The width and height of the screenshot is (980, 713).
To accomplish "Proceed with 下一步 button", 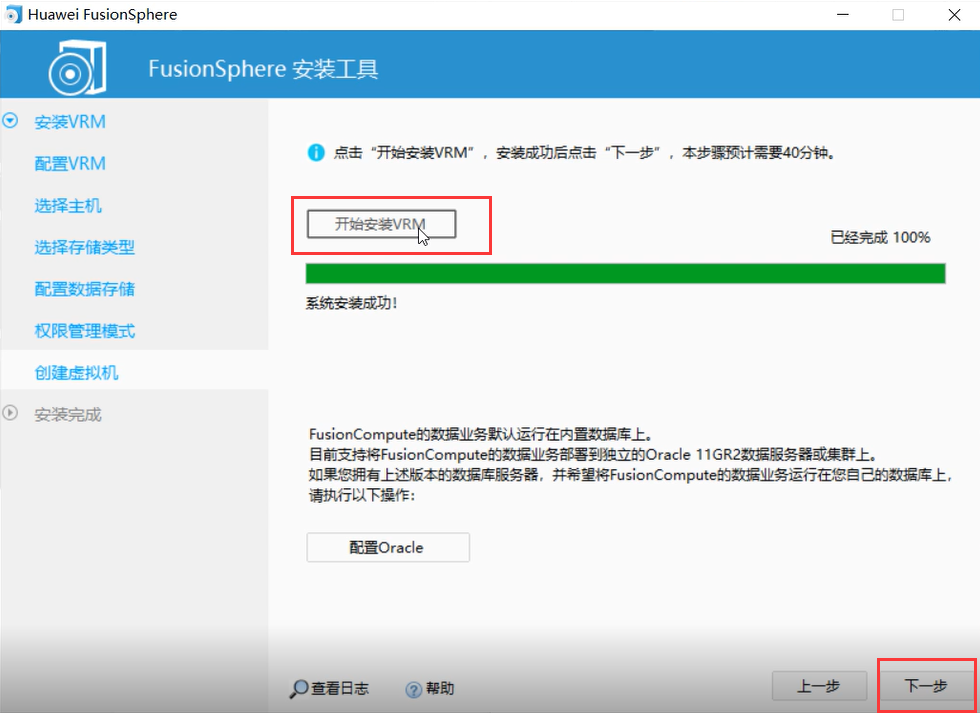I will tap(926, 686).
